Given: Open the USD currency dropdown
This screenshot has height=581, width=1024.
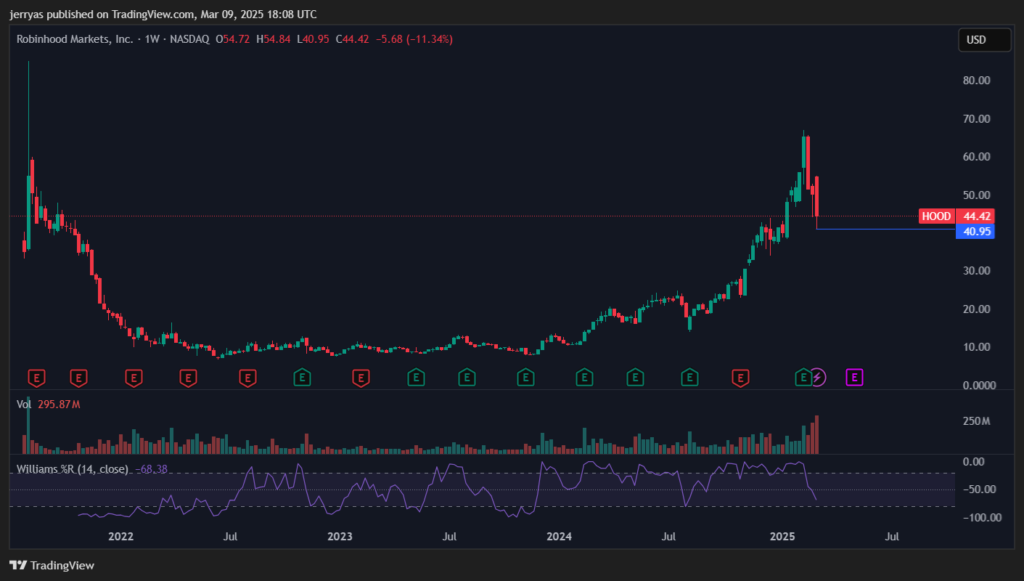Looking at the screenshot, I should click(x=975, y=40).
